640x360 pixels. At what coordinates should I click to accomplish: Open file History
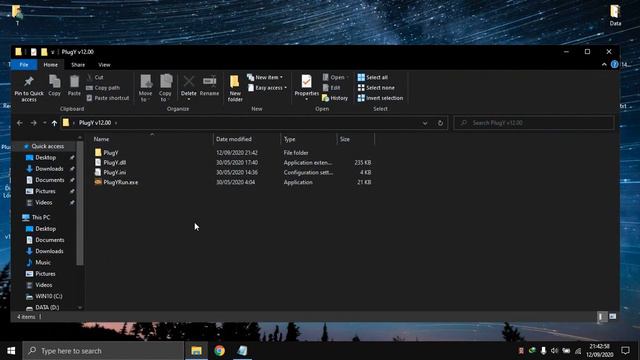335,98
